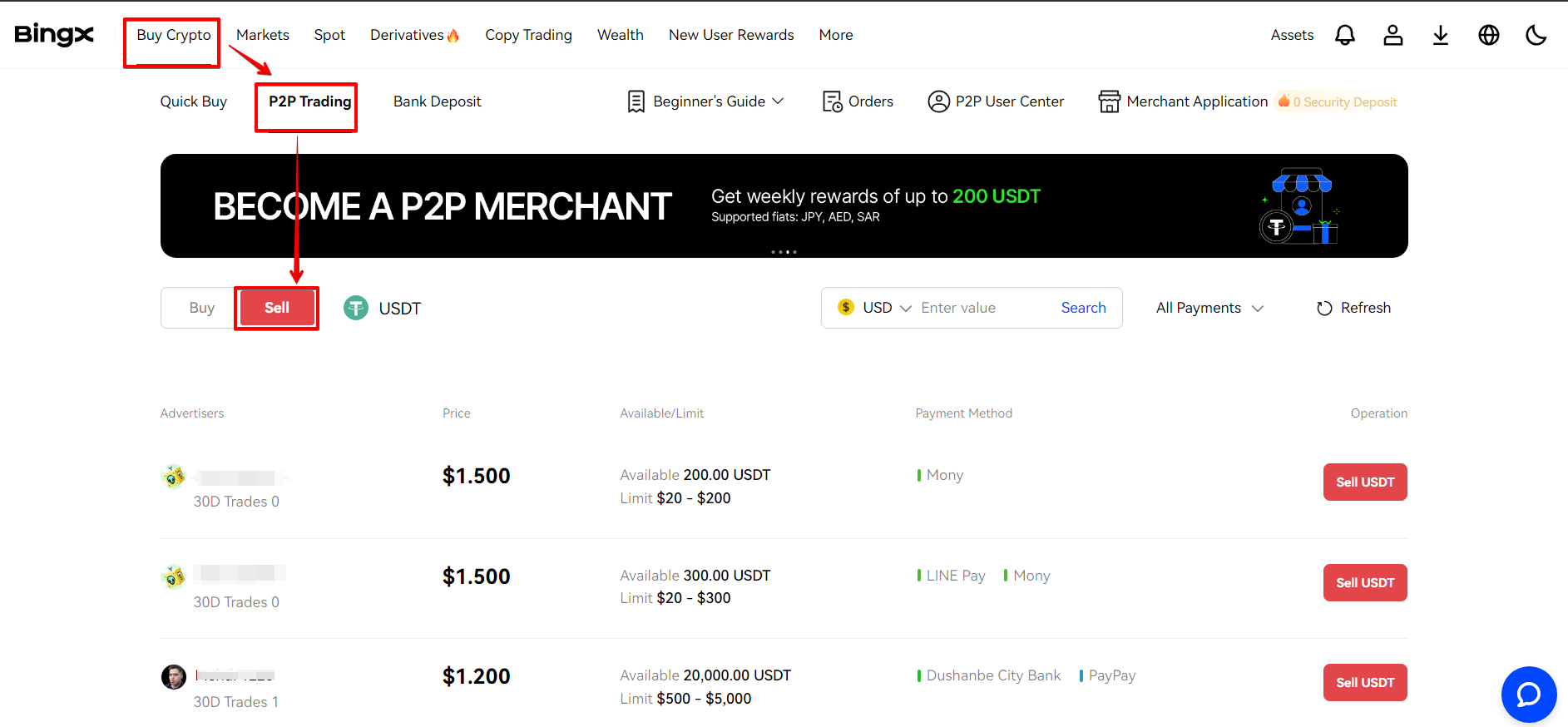
Task: Click the Refresh circular arrow icon
Action: tap(1324, 309)
